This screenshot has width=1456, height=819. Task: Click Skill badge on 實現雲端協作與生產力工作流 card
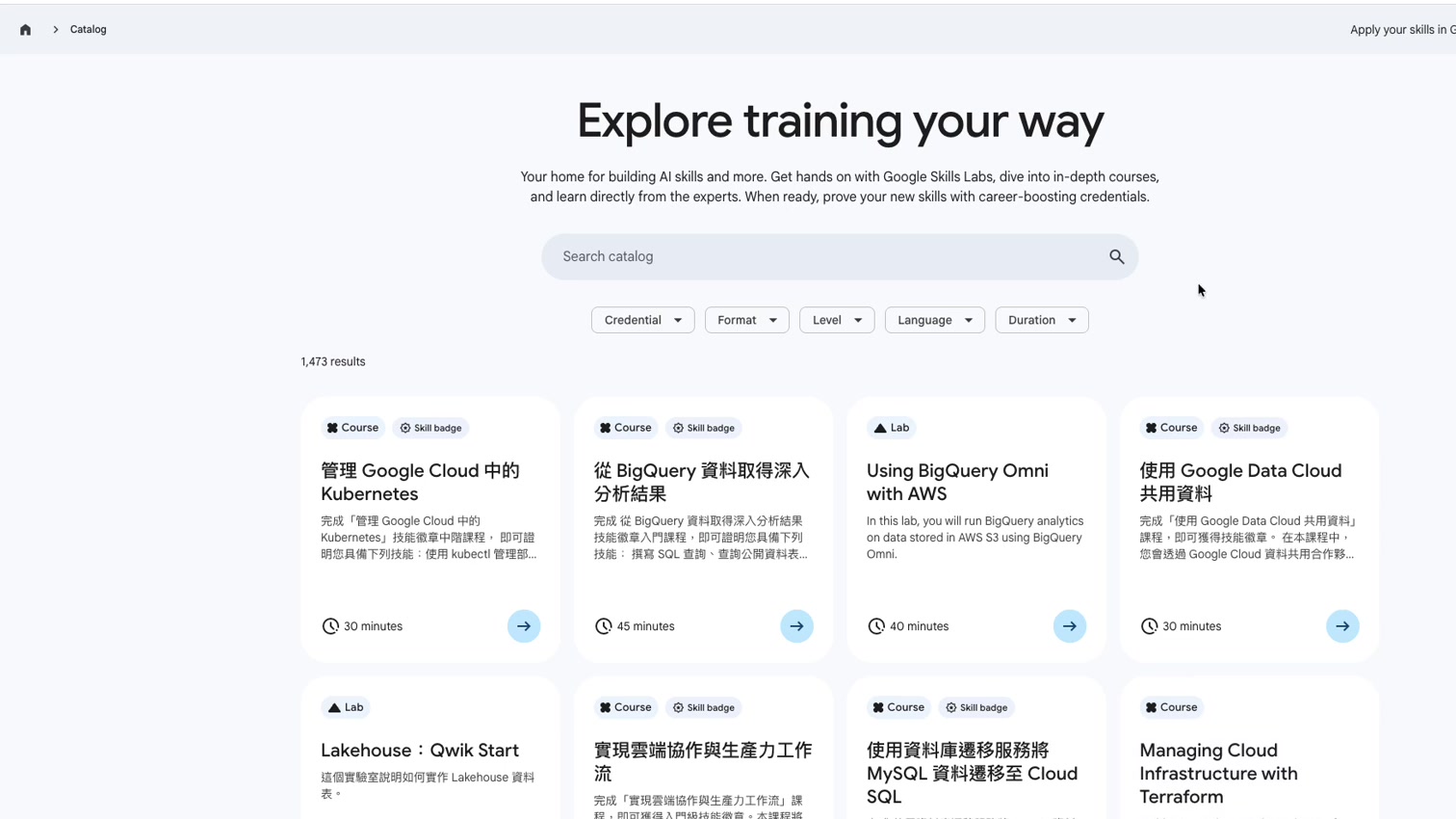(x=704, y=707)
